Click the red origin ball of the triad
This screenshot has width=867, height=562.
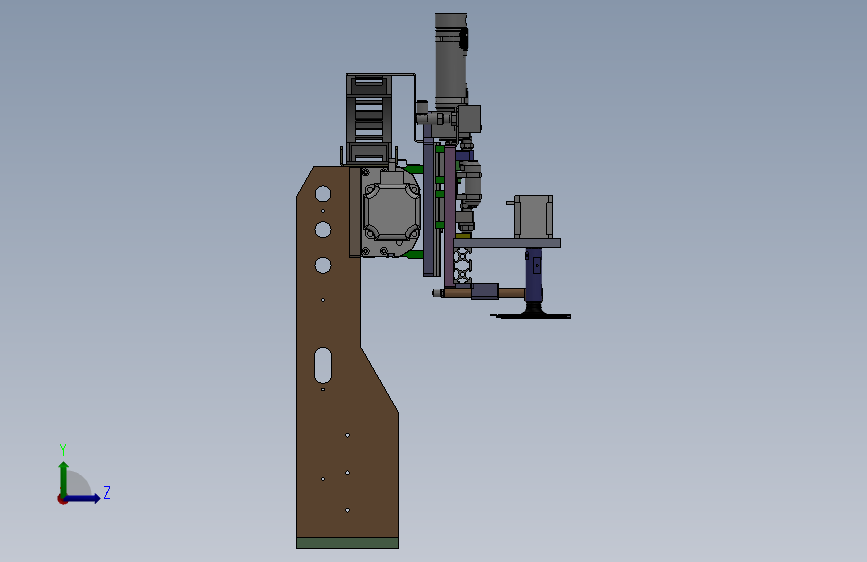click(61, 499)
